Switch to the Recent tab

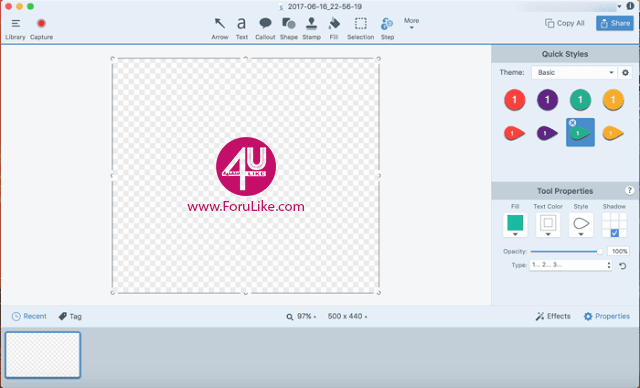click(x=29, y=316)
